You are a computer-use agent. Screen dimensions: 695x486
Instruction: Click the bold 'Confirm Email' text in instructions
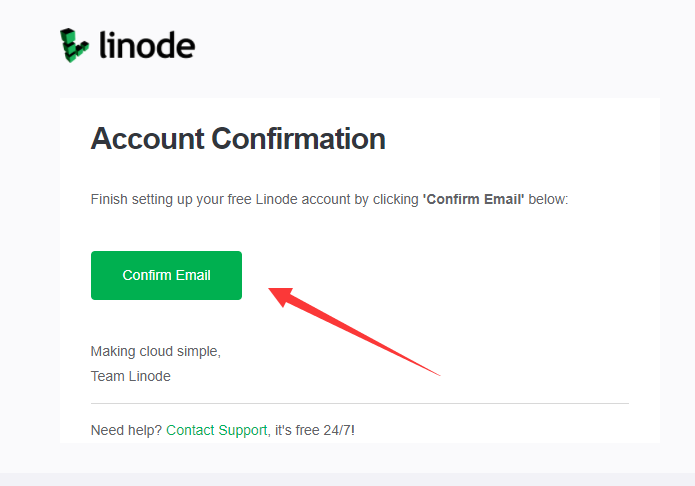pyautogui.click(x=473, y=200)
